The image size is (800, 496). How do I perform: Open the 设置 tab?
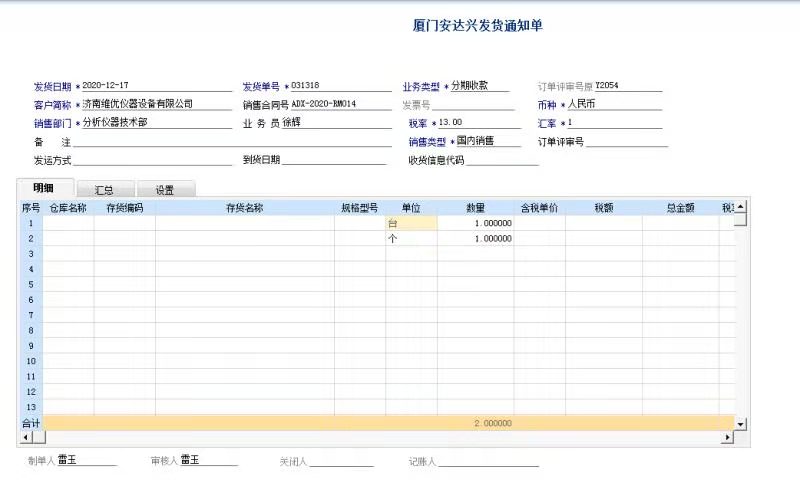coord(165,190)
